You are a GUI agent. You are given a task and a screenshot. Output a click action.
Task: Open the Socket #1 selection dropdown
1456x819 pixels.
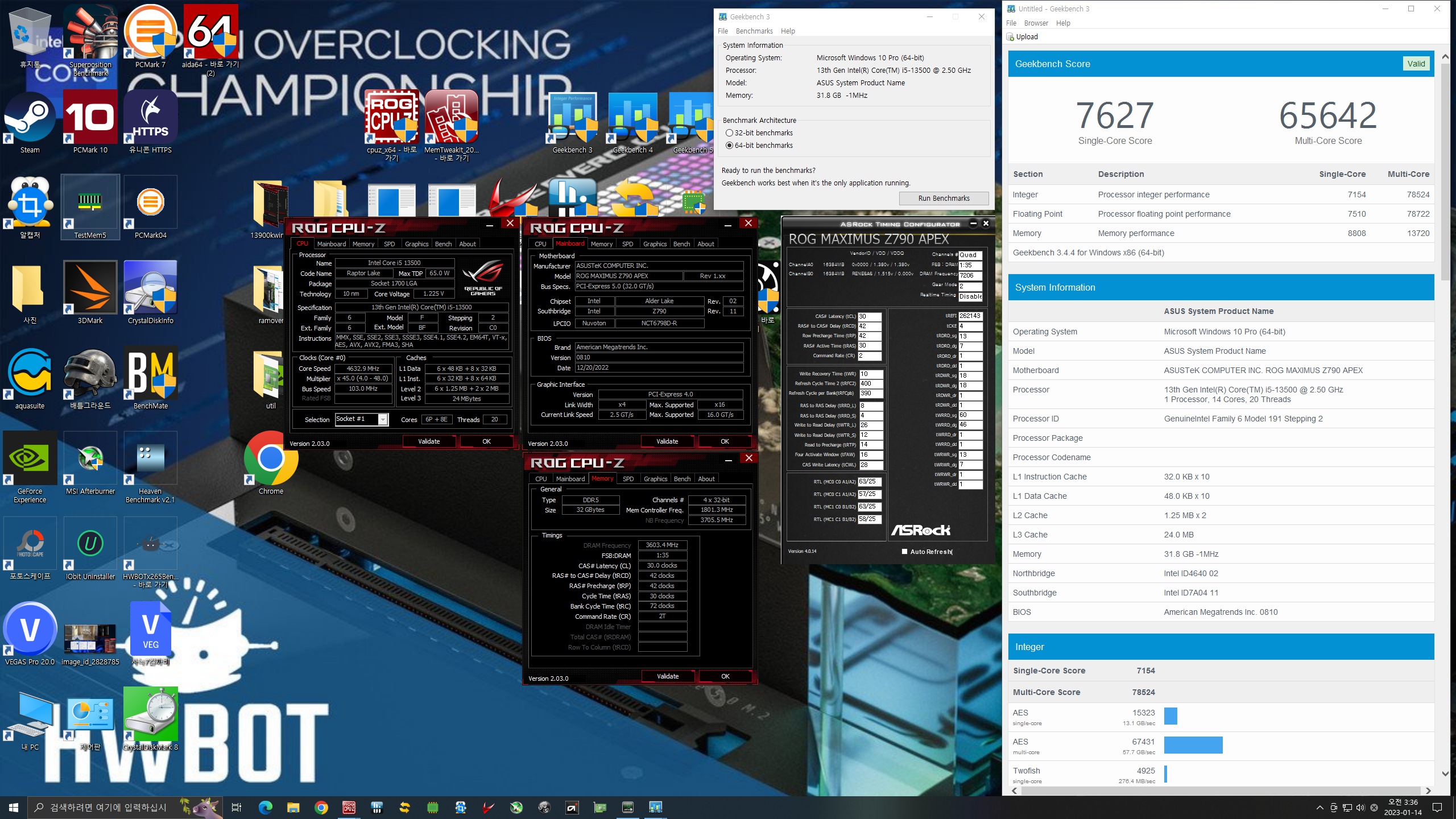click(383, 420)
